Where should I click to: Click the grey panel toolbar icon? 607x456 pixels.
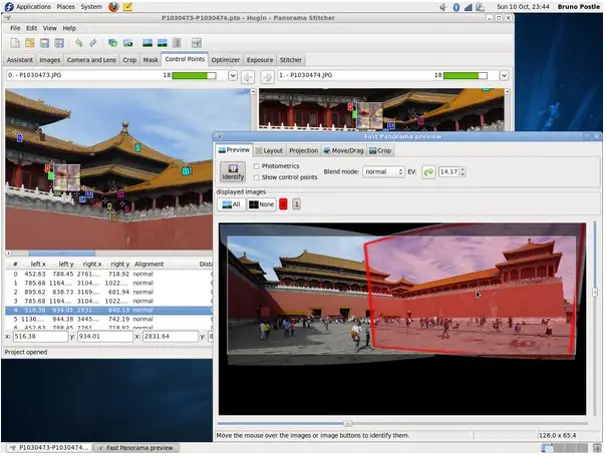(177, 43)
